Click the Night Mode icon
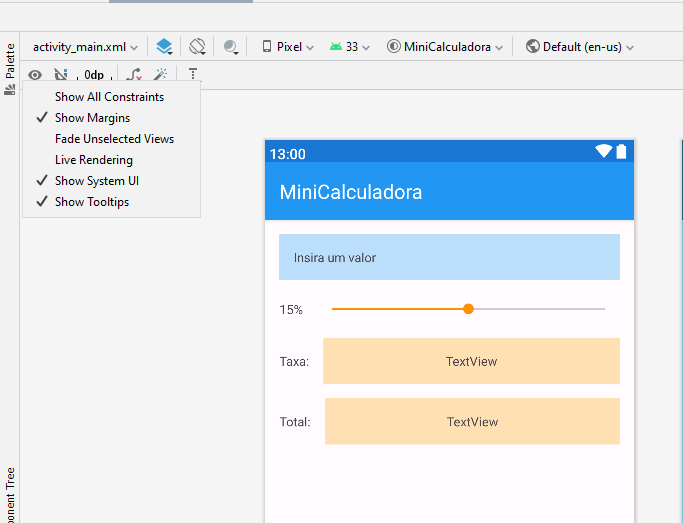 pos(232,46)
